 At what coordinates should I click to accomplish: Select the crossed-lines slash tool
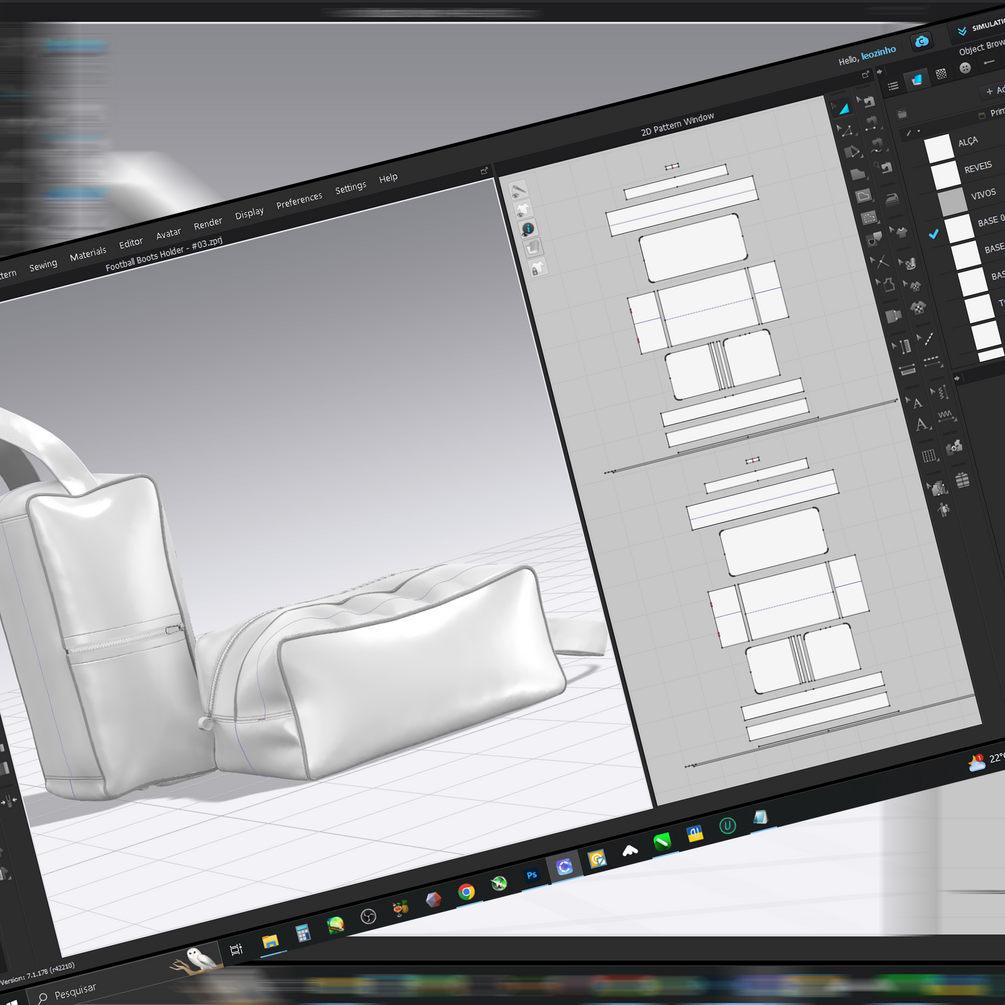click(x=879, y=262)
